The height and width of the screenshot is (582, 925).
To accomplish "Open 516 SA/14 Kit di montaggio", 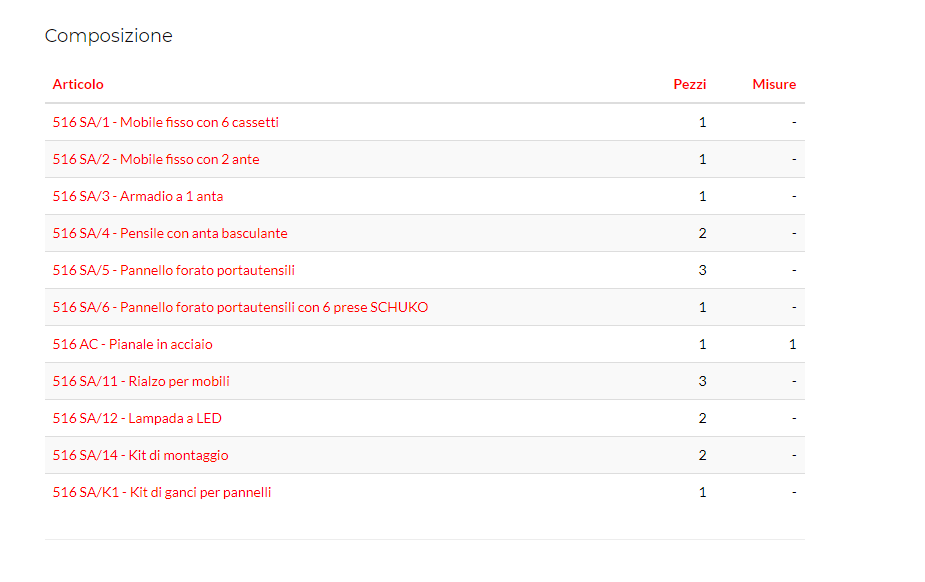I will pos(140,455).
